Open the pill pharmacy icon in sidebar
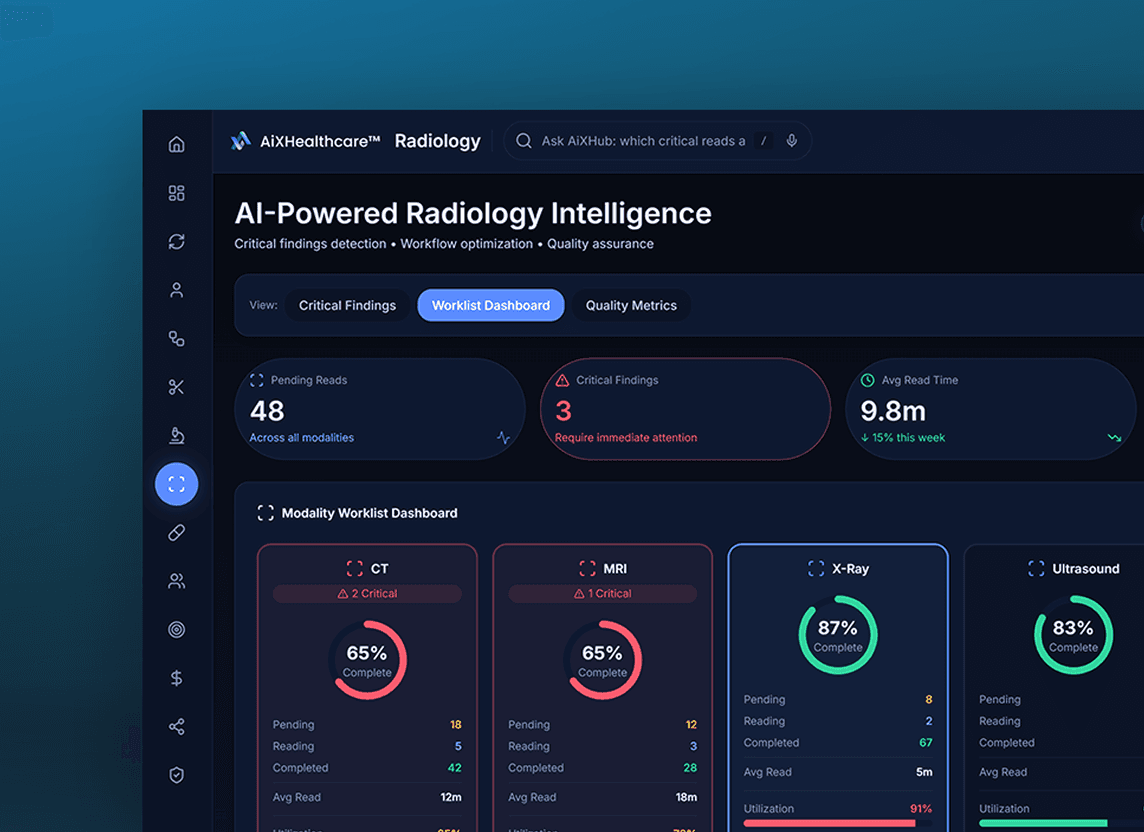The image size is (1144, 832). 177,533
